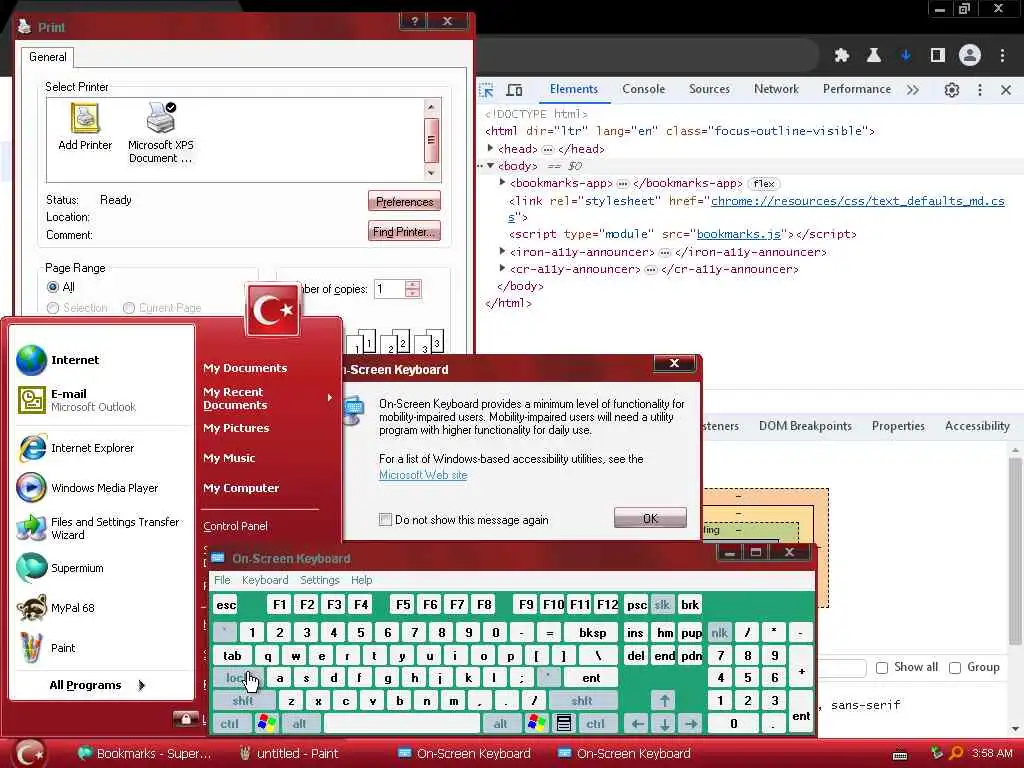Image resolution: width=1024 pixels, height=768 pixels.
Task: Switch to the Network tab
Action: coord(776,89)
